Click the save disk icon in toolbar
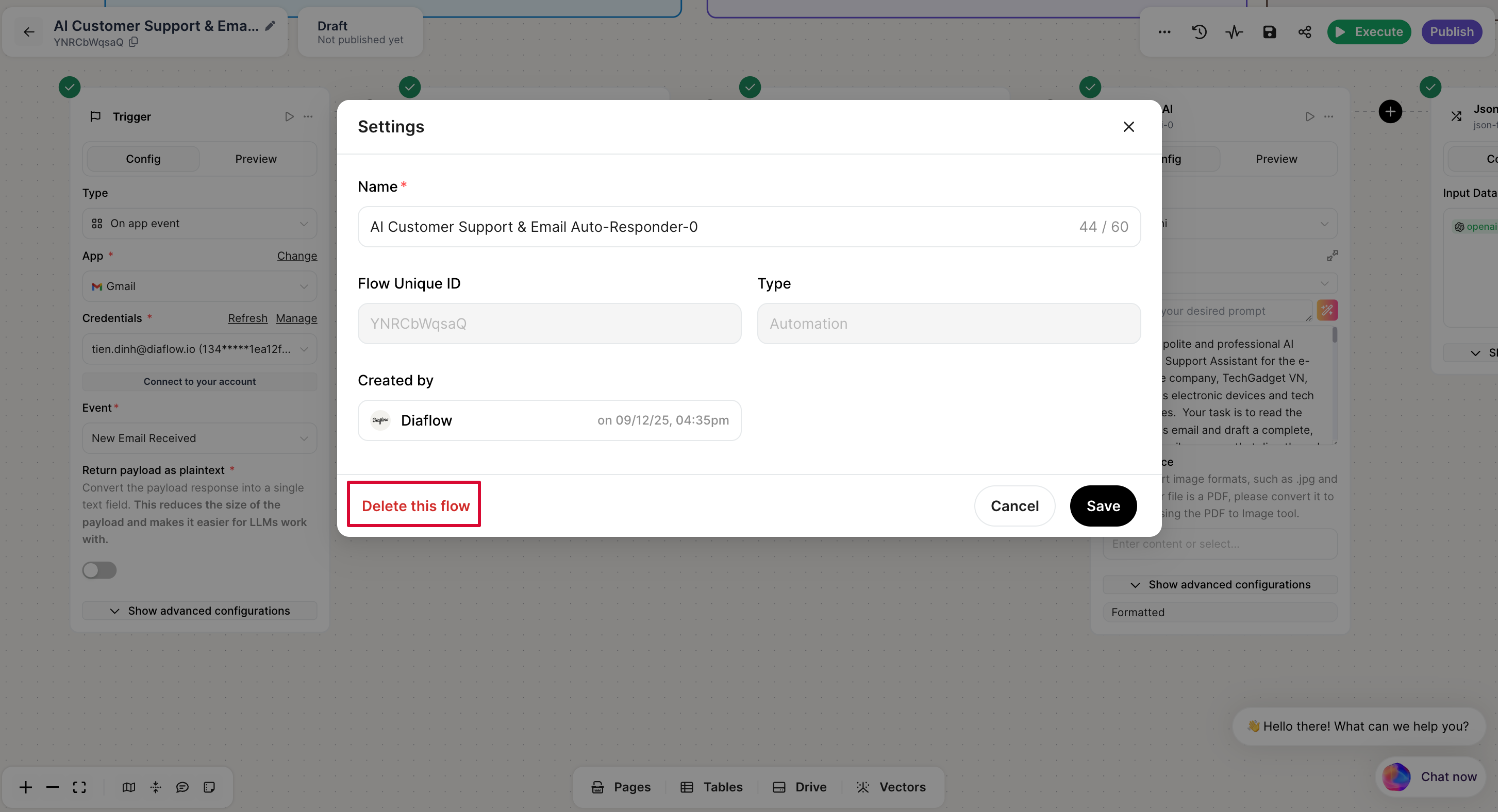This screenshot has height=812, width=1498. [1270, 32]
